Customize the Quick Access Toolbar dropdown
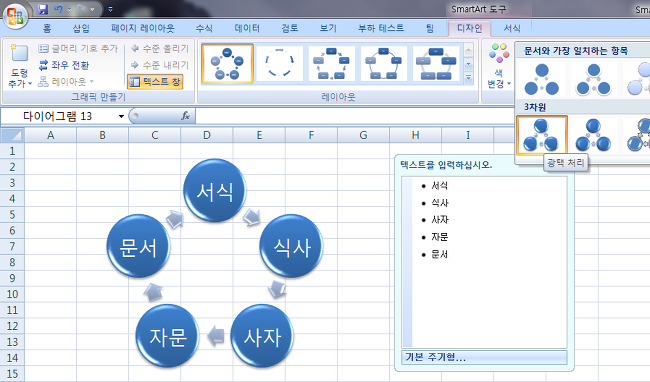 pos(110,9)
